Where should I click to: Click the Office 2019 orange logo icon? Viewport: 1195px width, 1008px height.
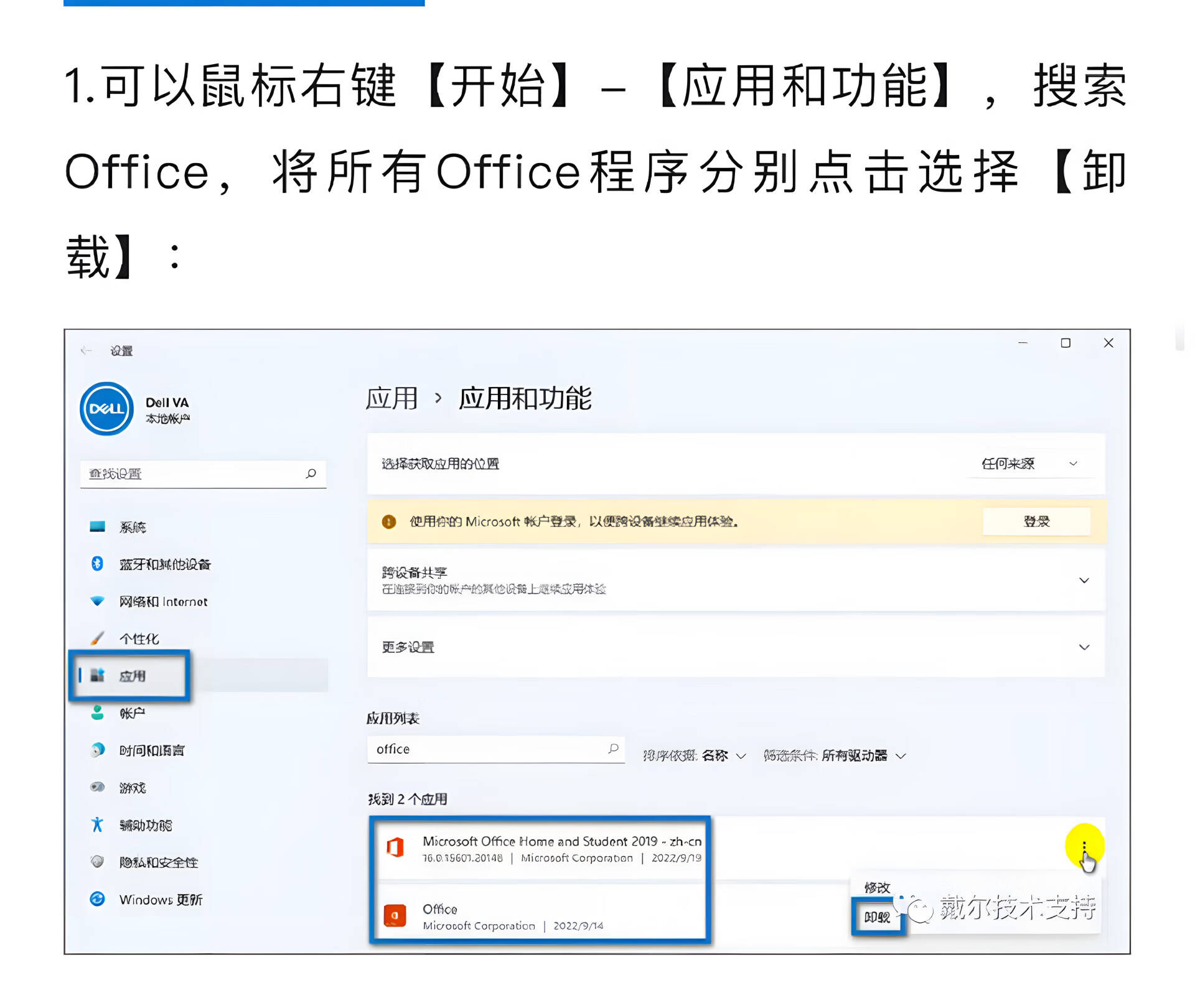point(395,847)
